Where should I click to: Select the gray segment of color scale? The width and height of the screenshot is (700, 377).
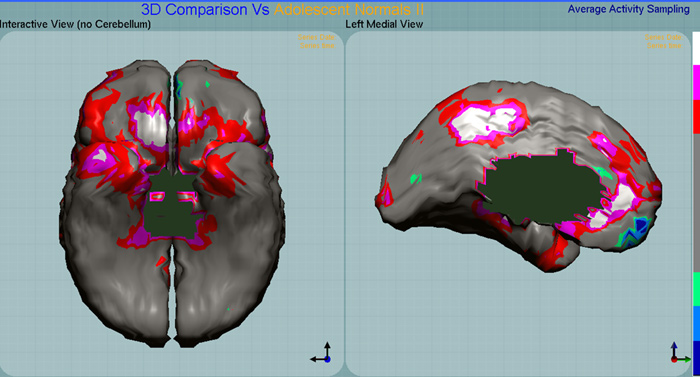coord(696,203)
